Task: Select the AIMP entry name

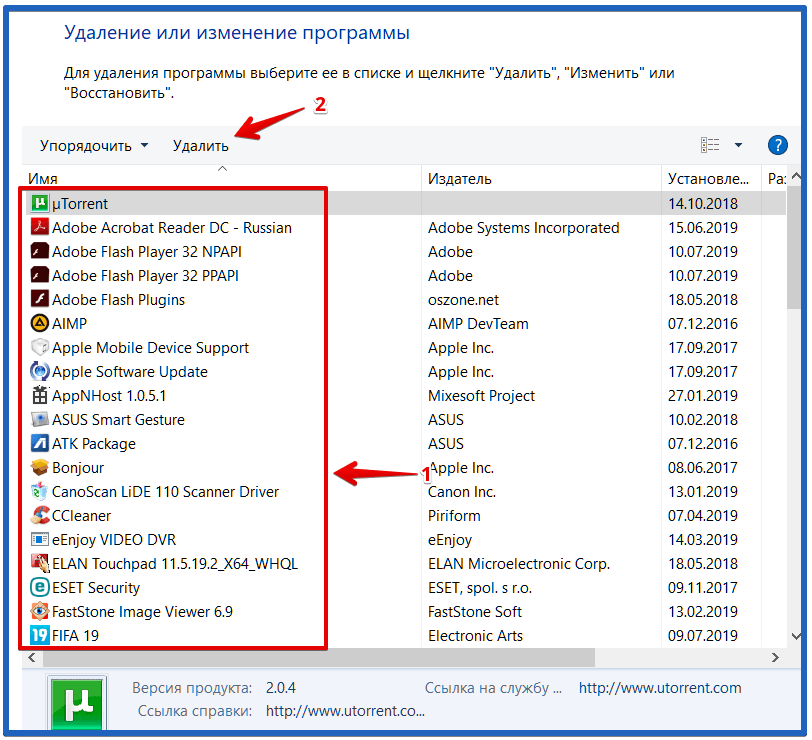Action: pos(69,324)
